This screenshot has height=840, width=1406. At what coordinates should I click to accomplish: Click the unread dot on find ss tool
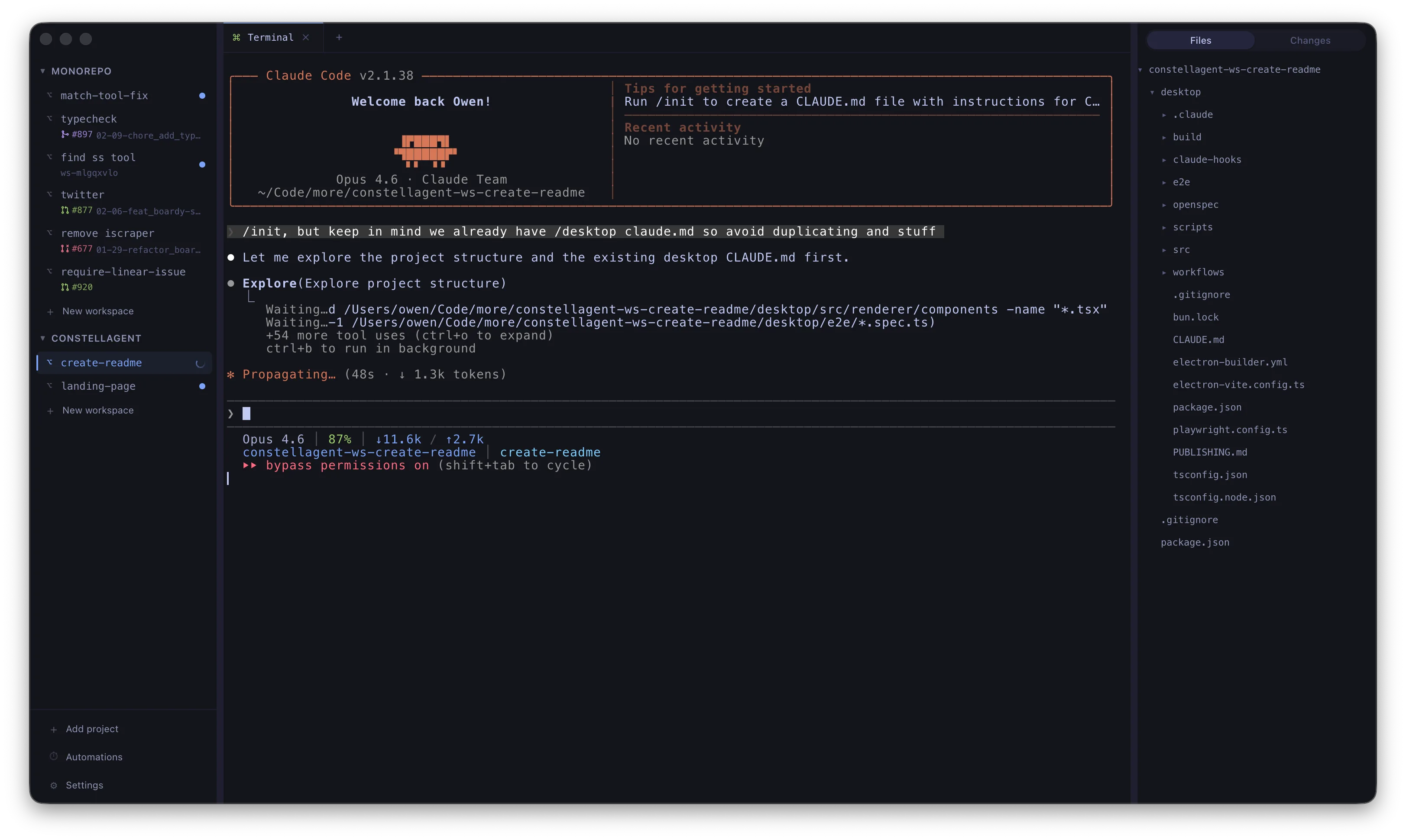coord(202,165)
